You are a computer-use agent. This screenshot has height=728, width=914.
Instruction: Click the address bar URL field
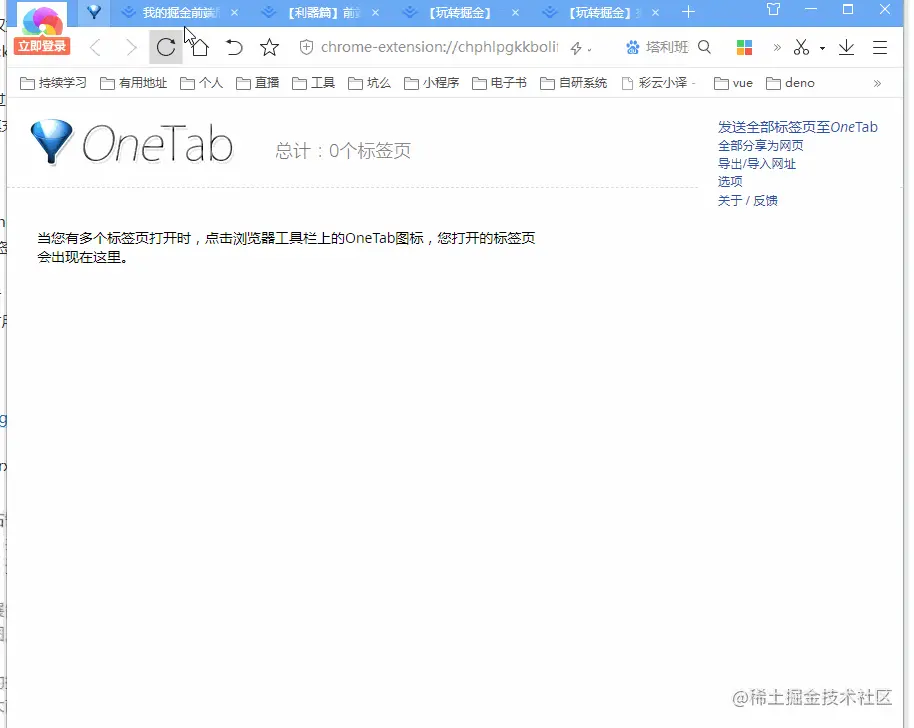[x=438, y=47]
